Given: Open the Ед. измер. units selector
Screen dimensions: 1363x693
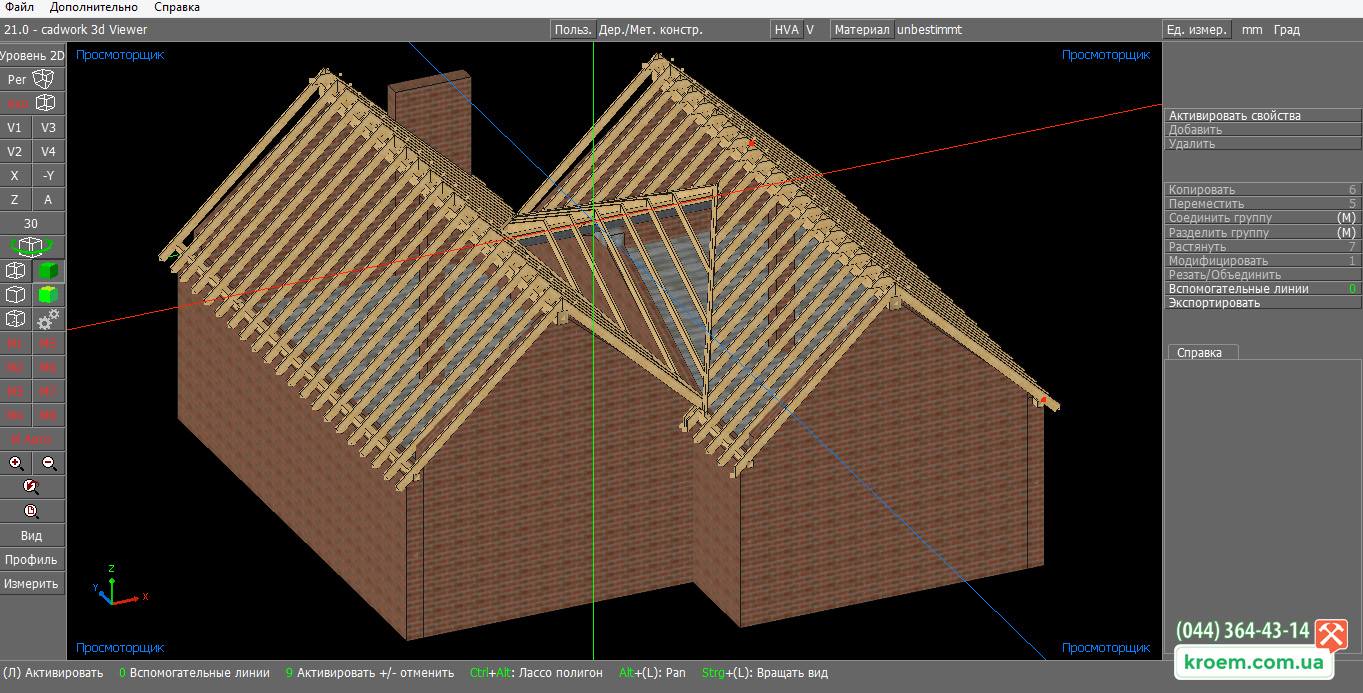Looking at the screenshot, I should coord(1196,30).
